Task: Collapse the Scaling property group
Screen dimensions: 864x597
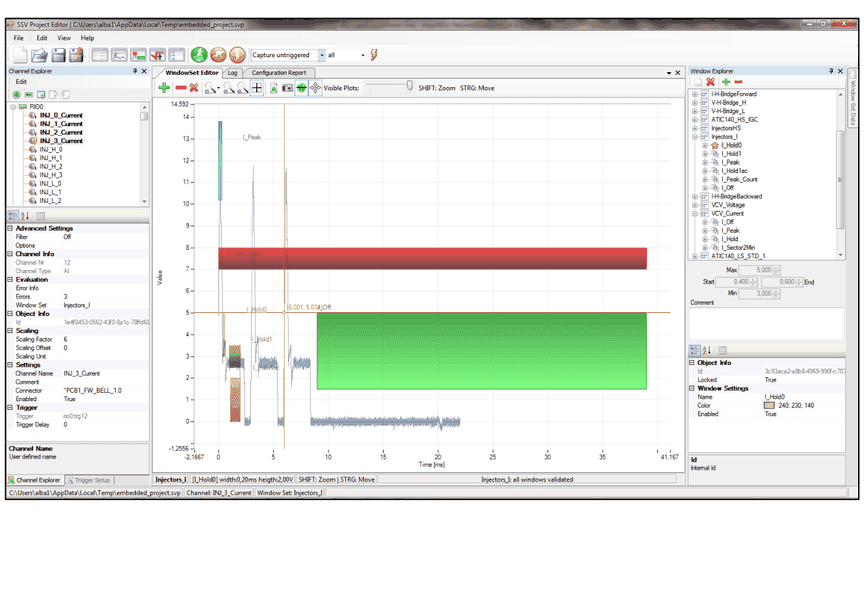Action: 10,331
